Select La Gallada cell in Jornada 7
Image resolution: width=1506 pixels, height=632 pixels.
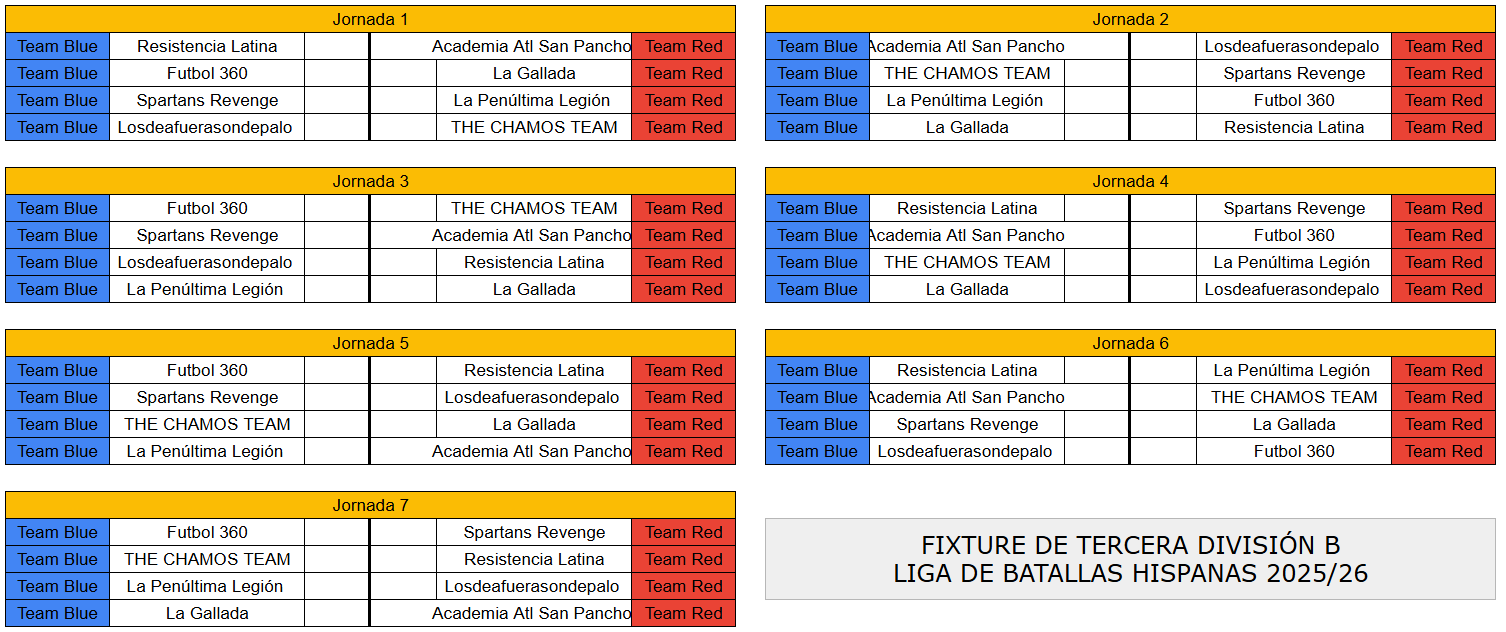[x=207, y=613]
